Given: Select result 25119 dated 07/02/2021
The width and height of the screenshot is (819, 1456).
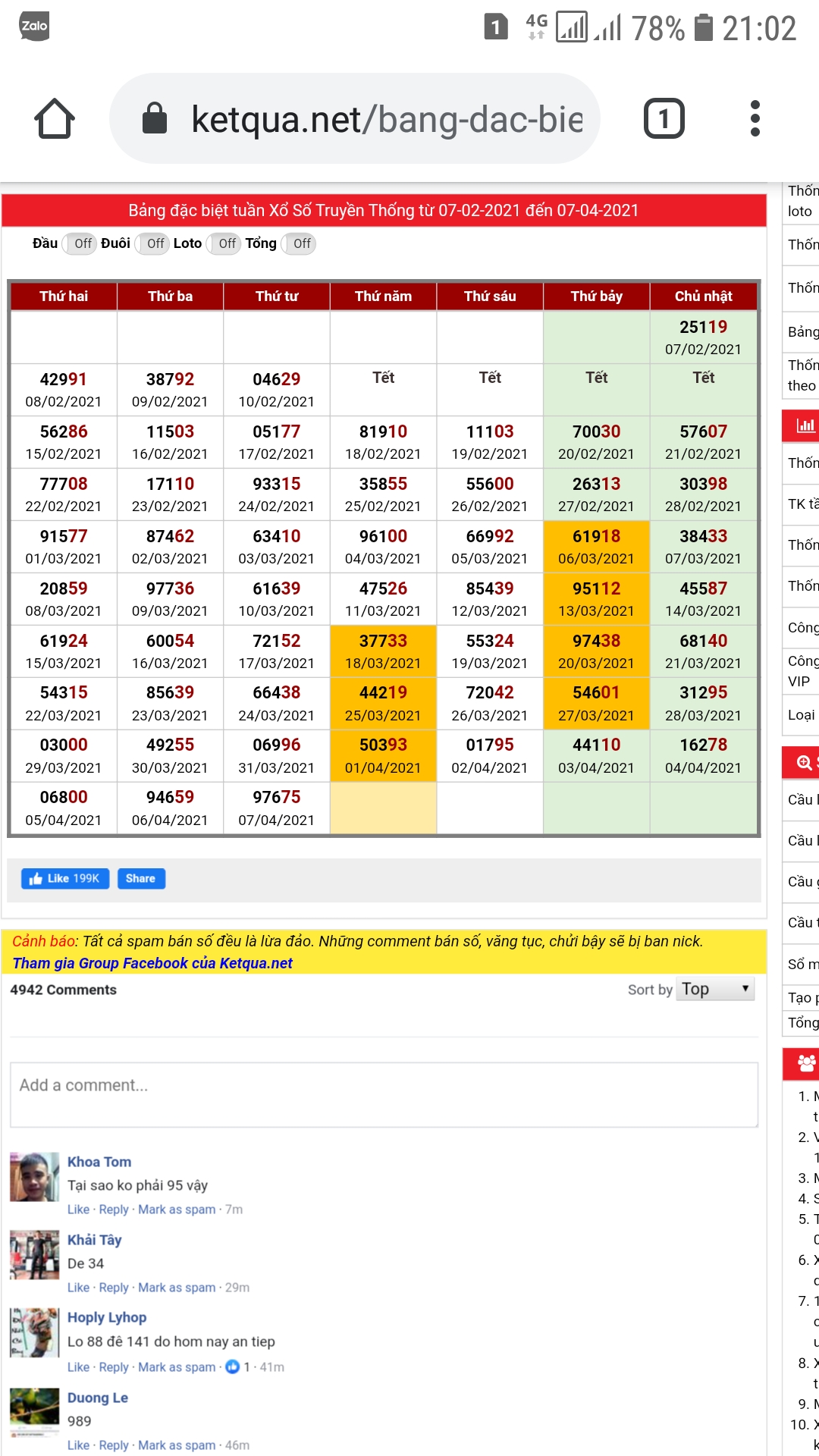Looking at the screenshot, I should [703, 337].
